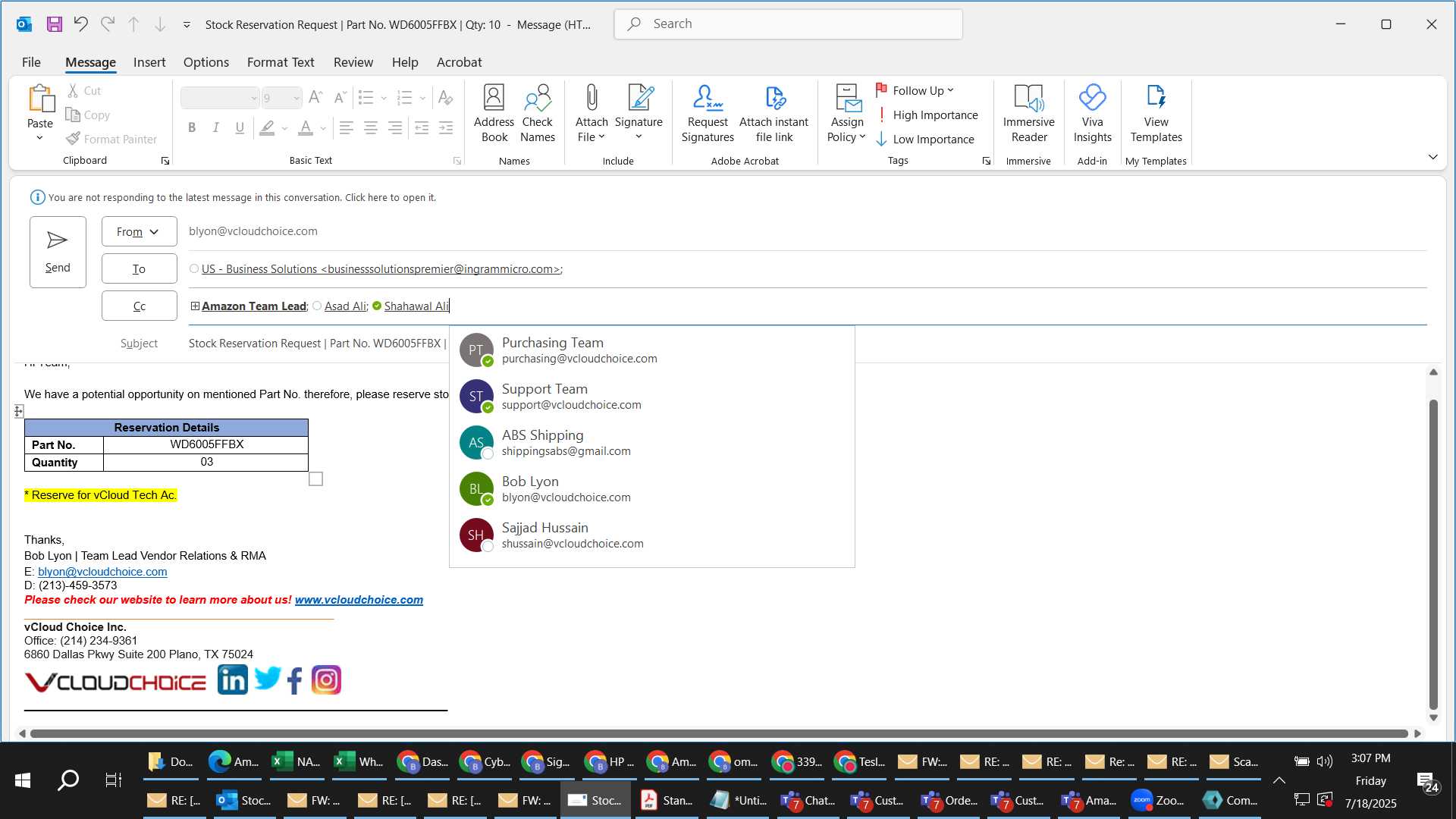The width and height of the screenshot is (1456, 819).
Task: Select Sajjad Hussain suggestion
Action: (652, 535)
